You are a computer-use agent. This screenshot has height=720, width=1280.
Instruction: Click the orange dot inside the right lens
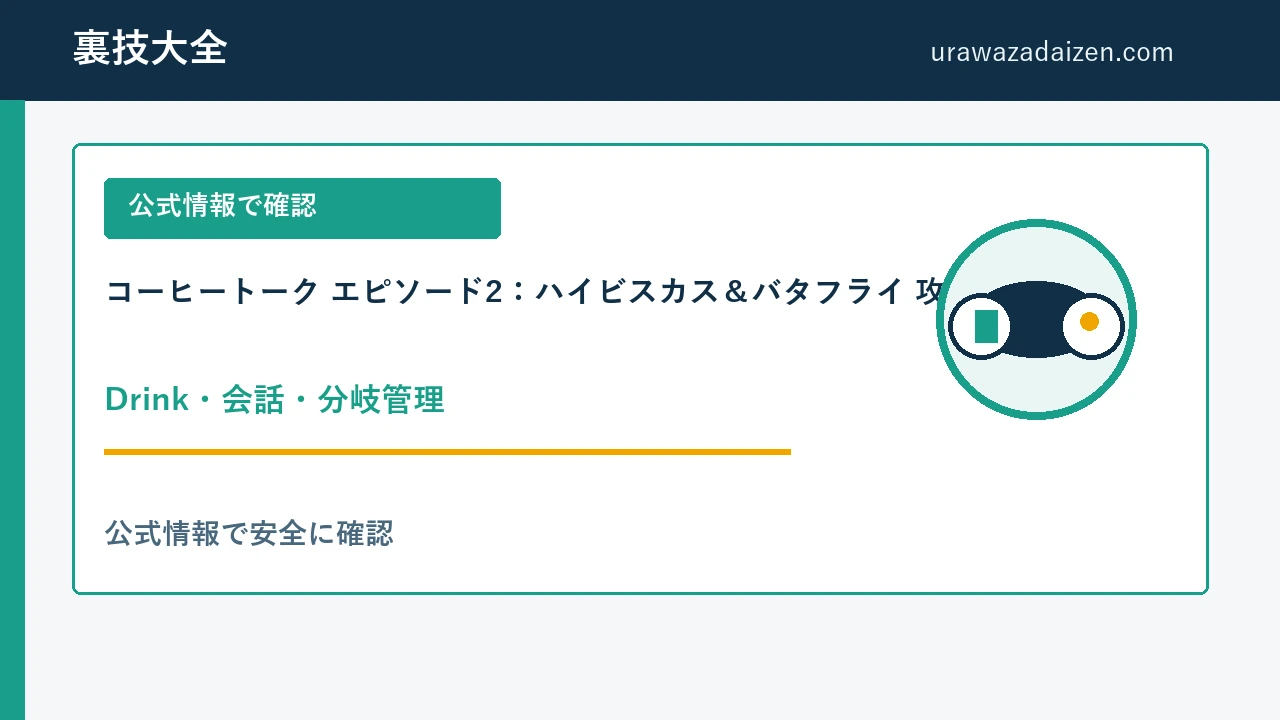(1089, 321)
